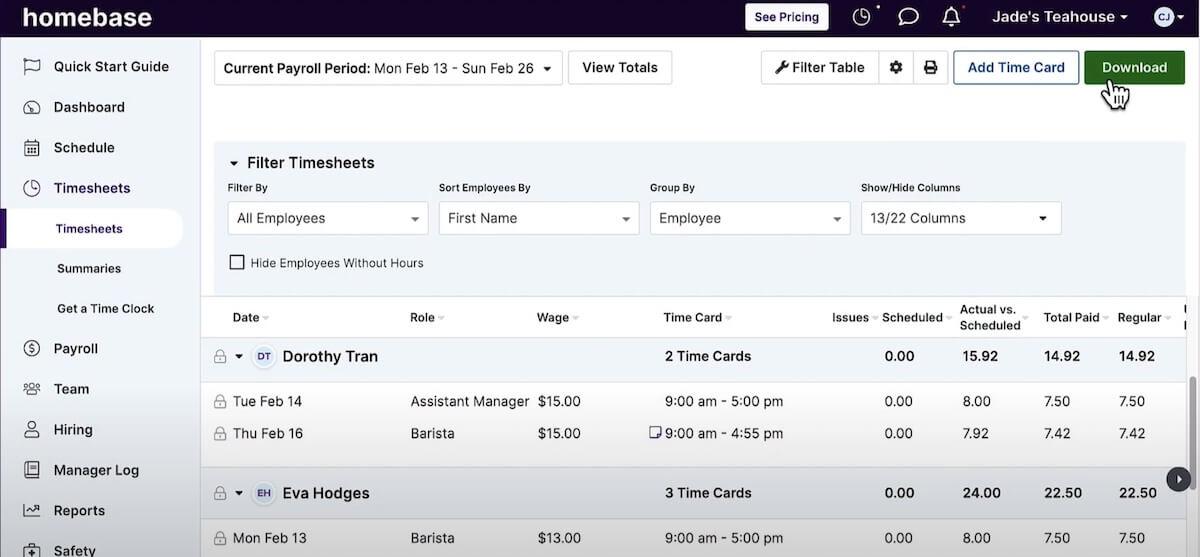Open the notifications bell
The image size is (1200, 557).
pos(951,17)
